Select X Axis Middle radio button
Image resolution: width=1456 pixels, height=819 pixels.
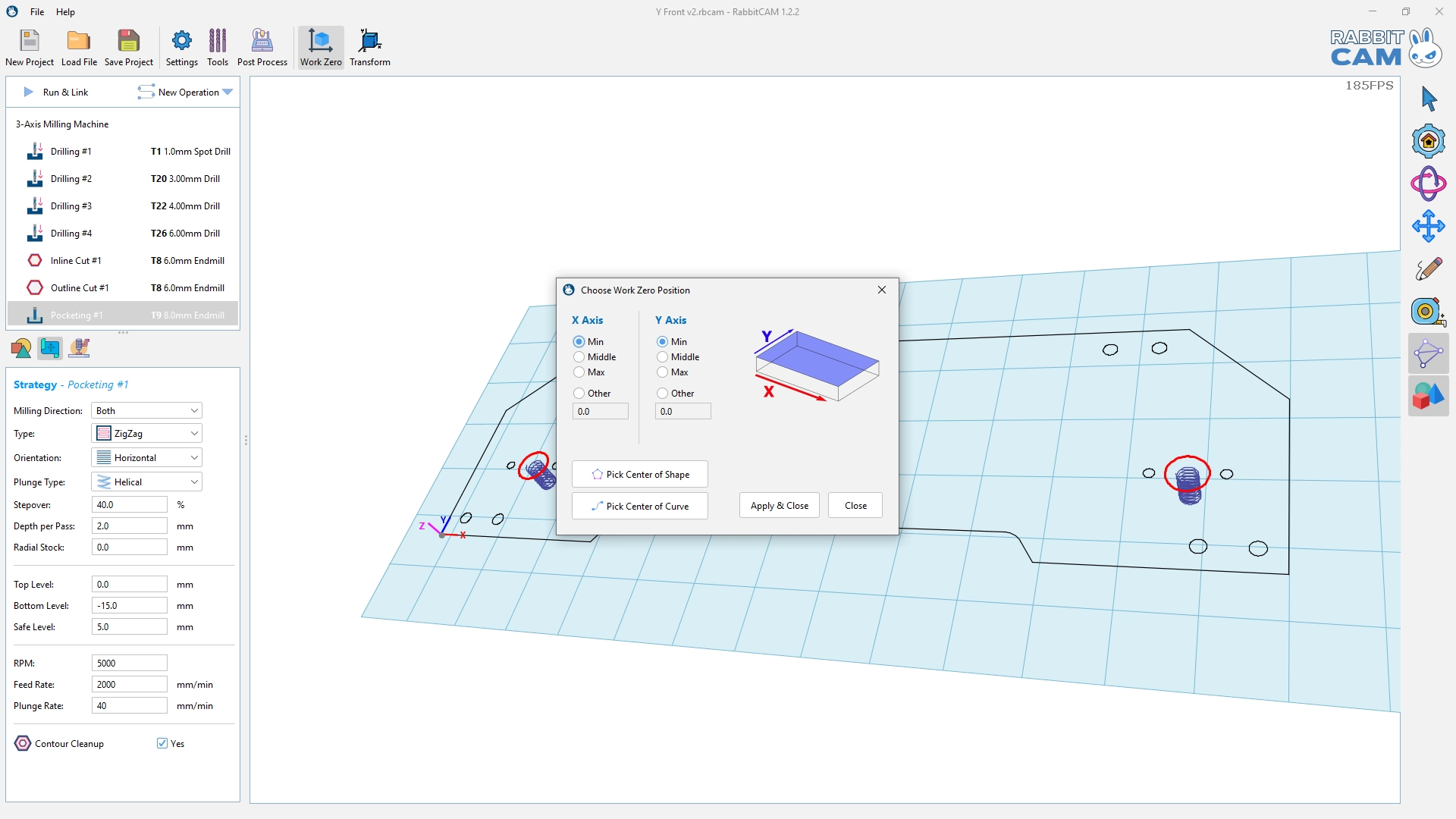(x=579, y=357)
